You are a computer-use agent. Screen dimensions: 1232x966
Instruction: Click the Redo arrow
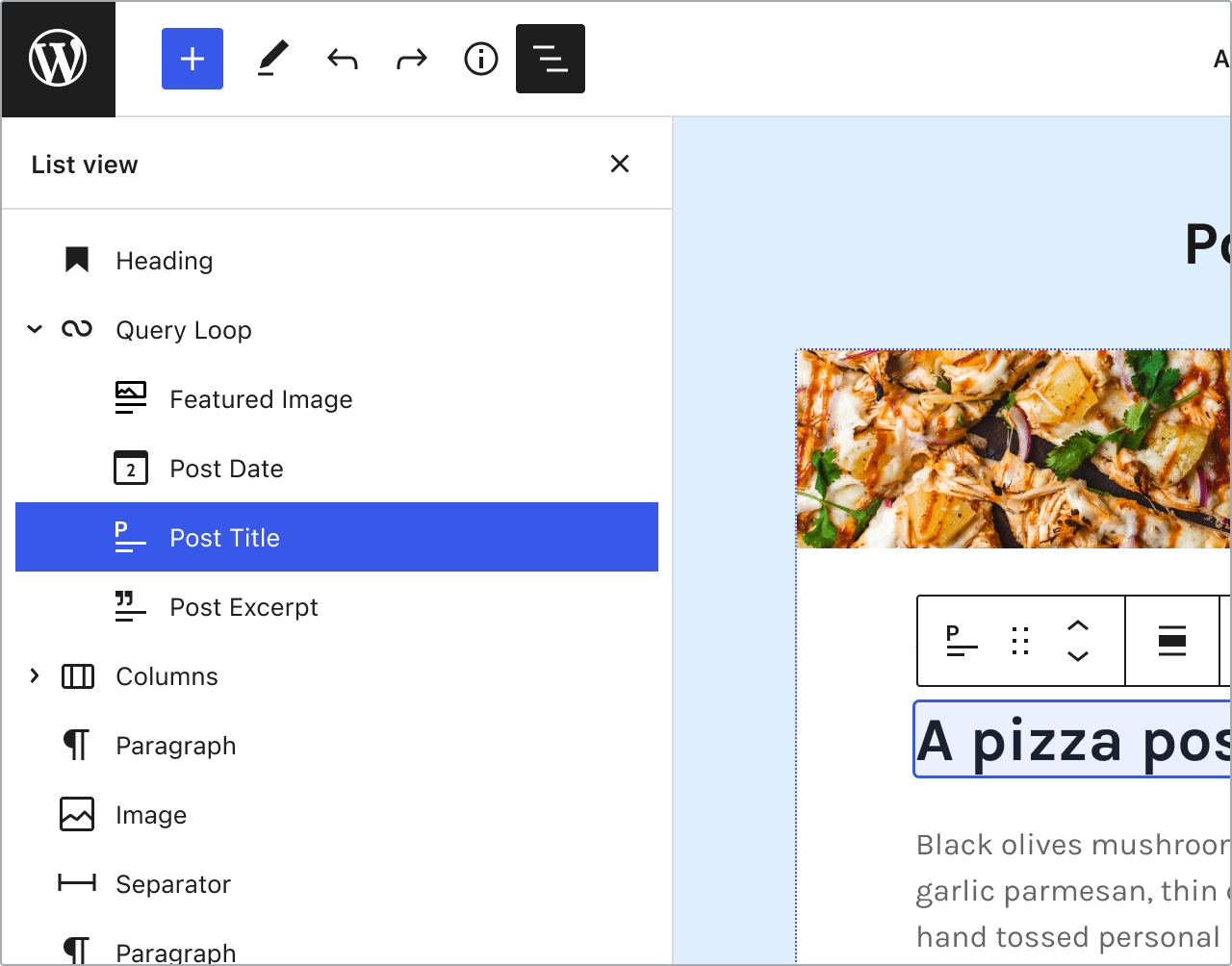pos(412,60)
